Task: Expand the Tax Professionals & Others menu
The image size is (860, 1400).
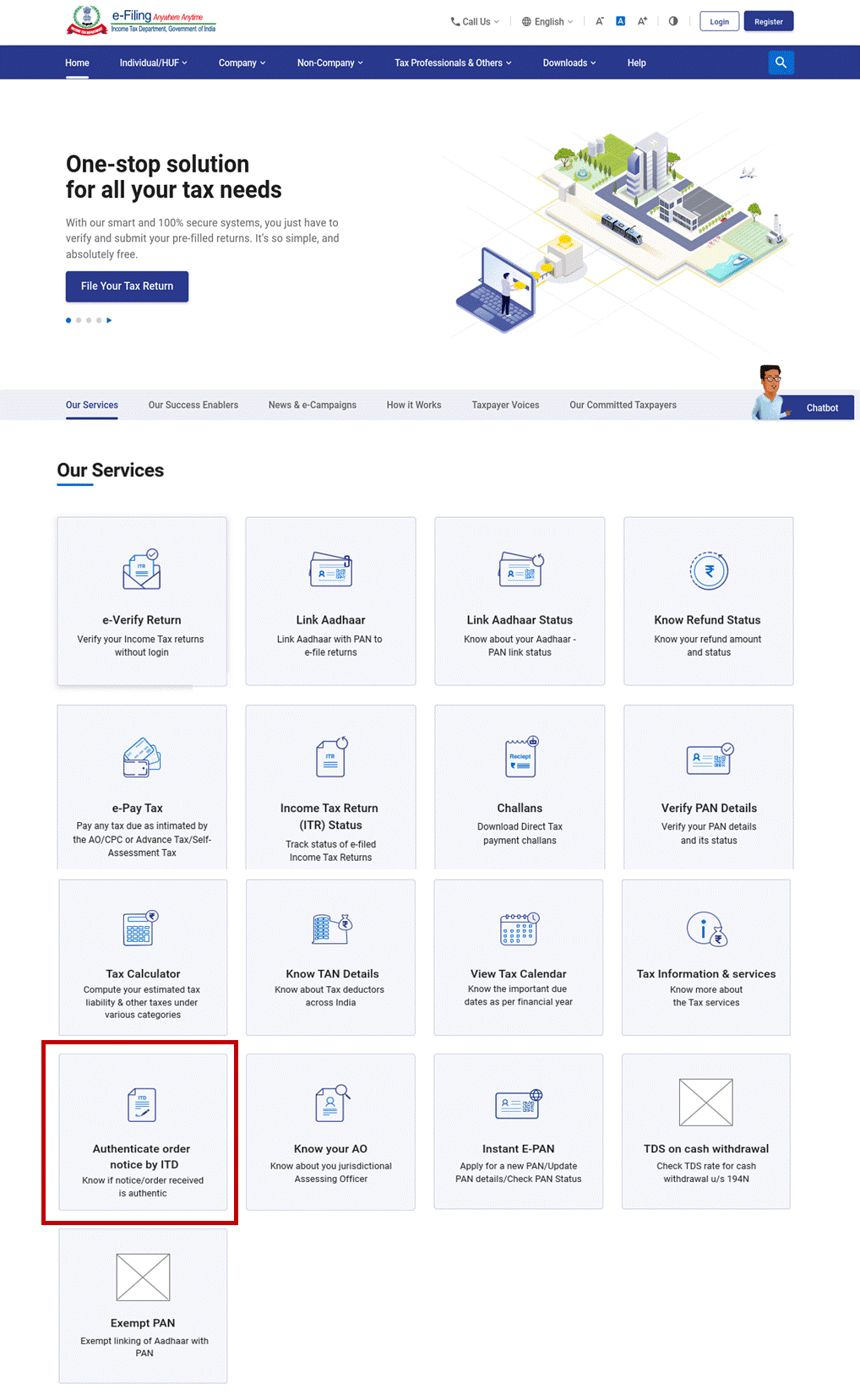Action: (x=453, y=63)
